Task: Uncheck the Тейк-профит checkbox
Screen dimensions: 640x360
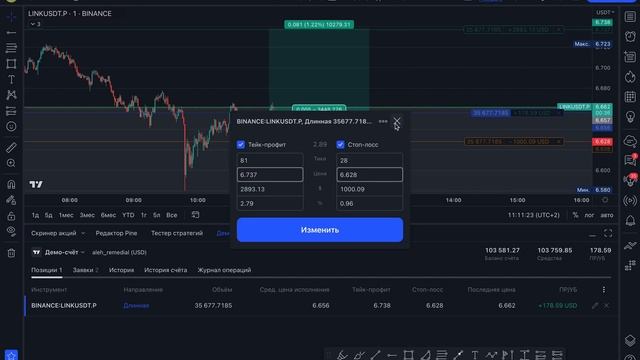Action: pos(241,144)
